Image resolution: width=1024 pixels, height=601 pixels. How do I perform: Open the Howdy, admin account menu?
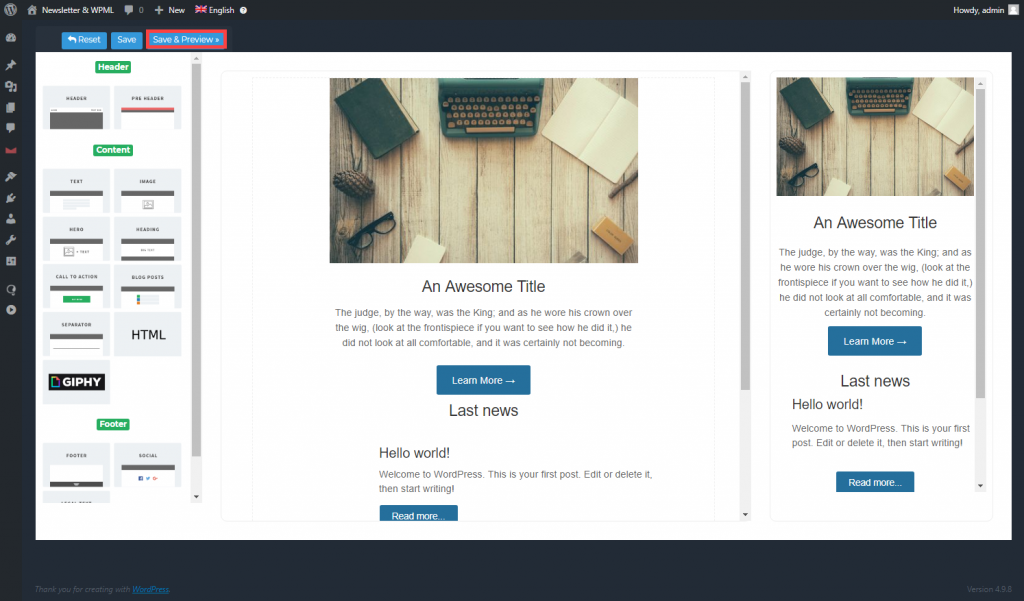pyautogui.click(x=986, y=10)
